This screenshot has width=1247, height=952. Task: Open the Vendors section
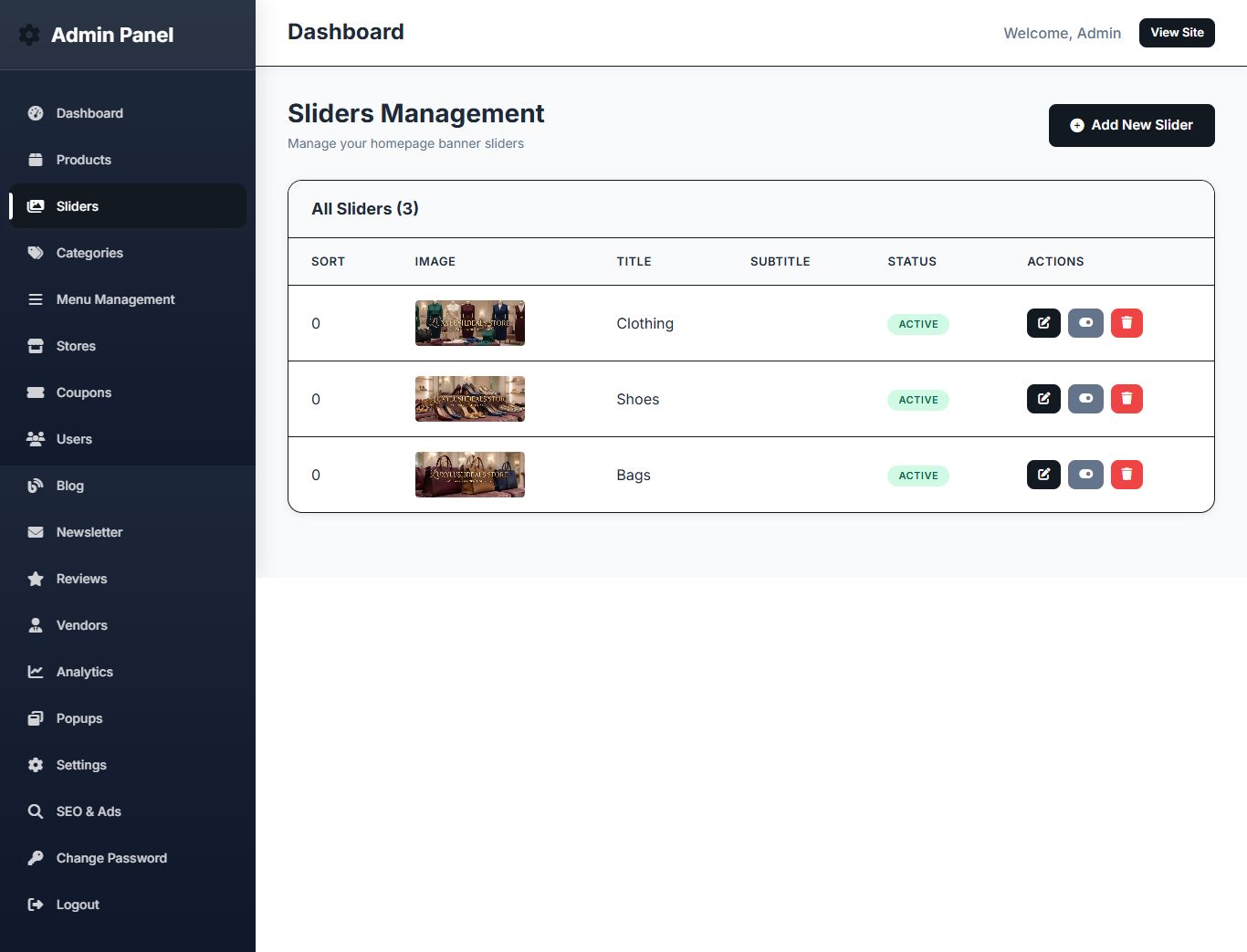pos(128,625)
